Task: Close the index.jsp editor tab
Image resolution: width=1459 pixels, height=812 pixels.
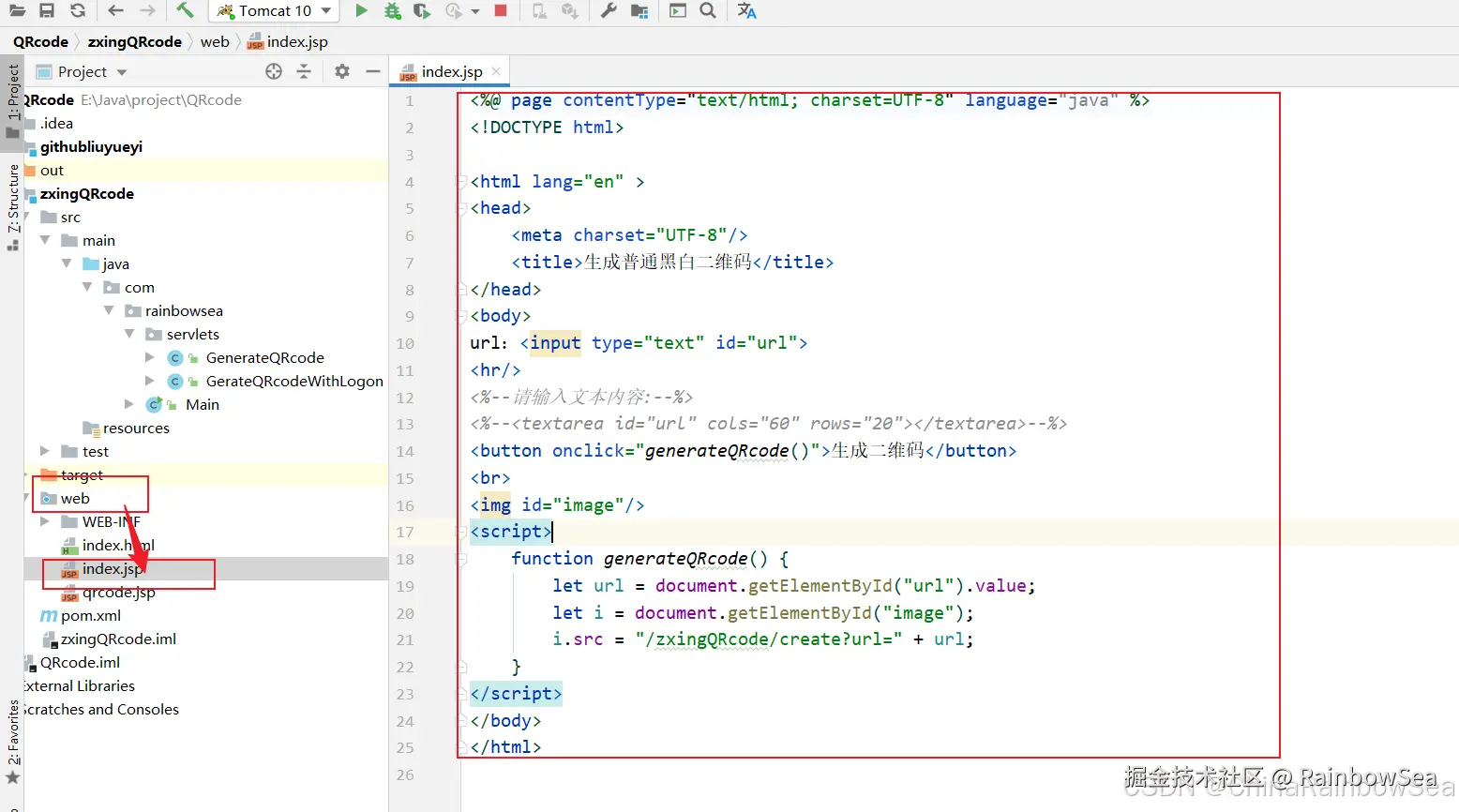Action: pyautogui.click(x=496, y=71)
